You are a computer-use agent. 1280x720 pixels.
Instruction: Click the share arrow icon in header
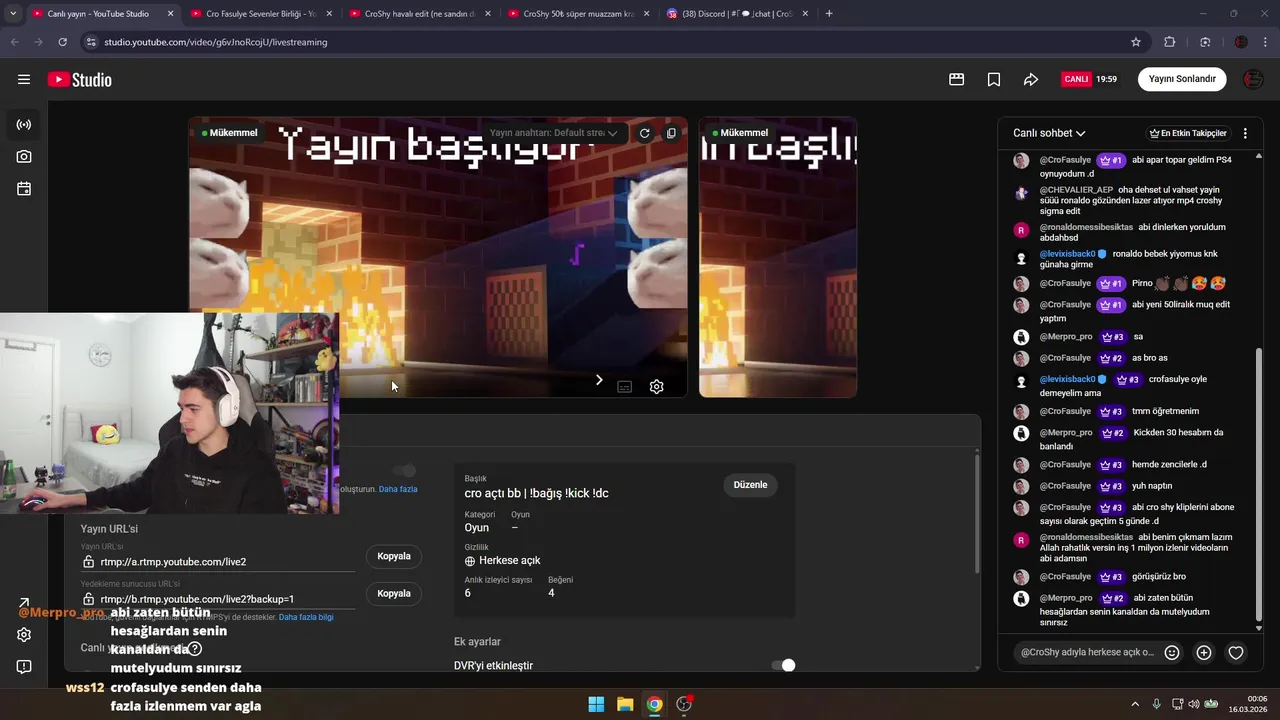pos(1031,79)
